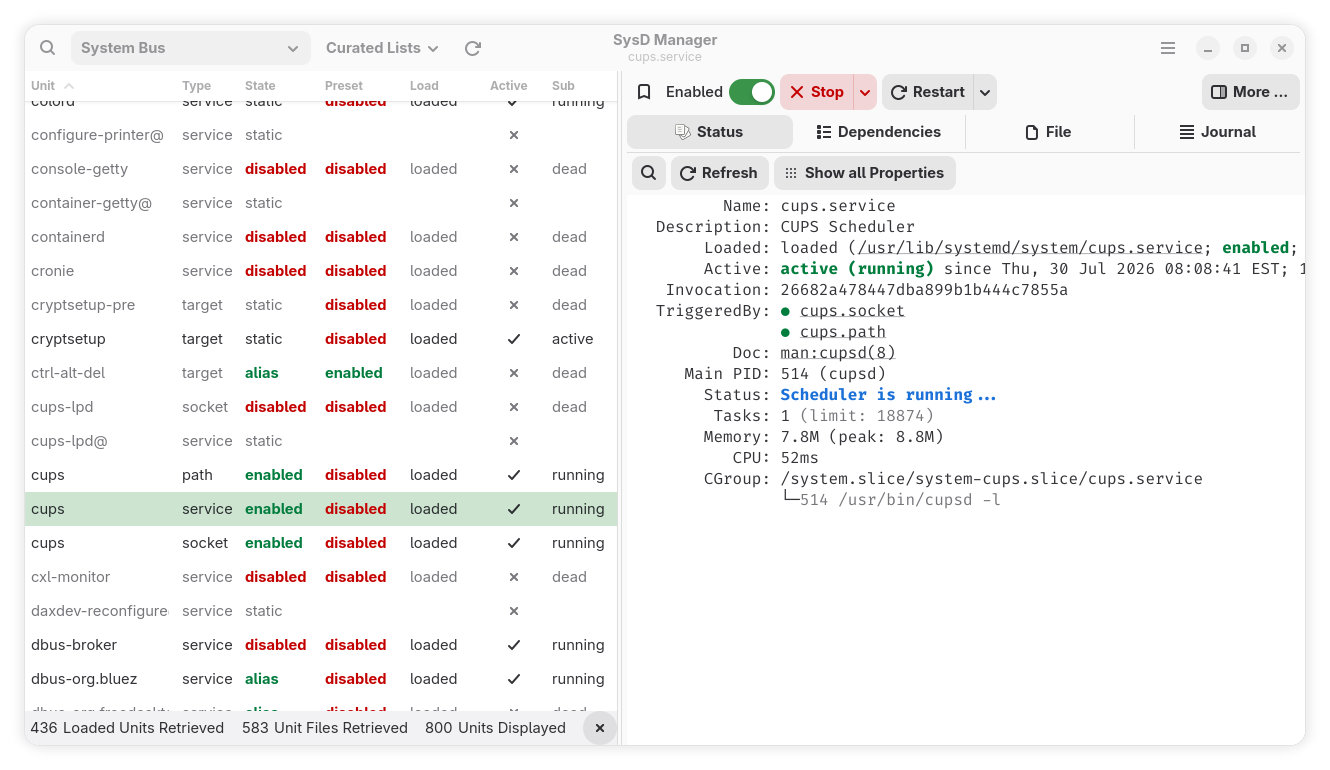
Task: Refresh the status view
Action: tap(720, 173)
